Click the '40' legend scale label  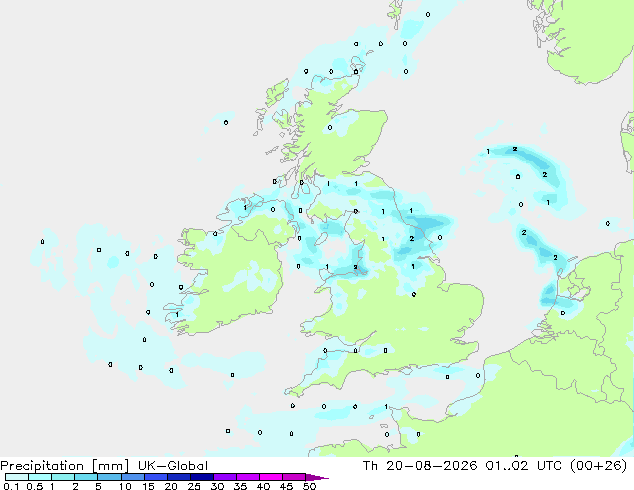pyautogui.click(x=263, y=486)
